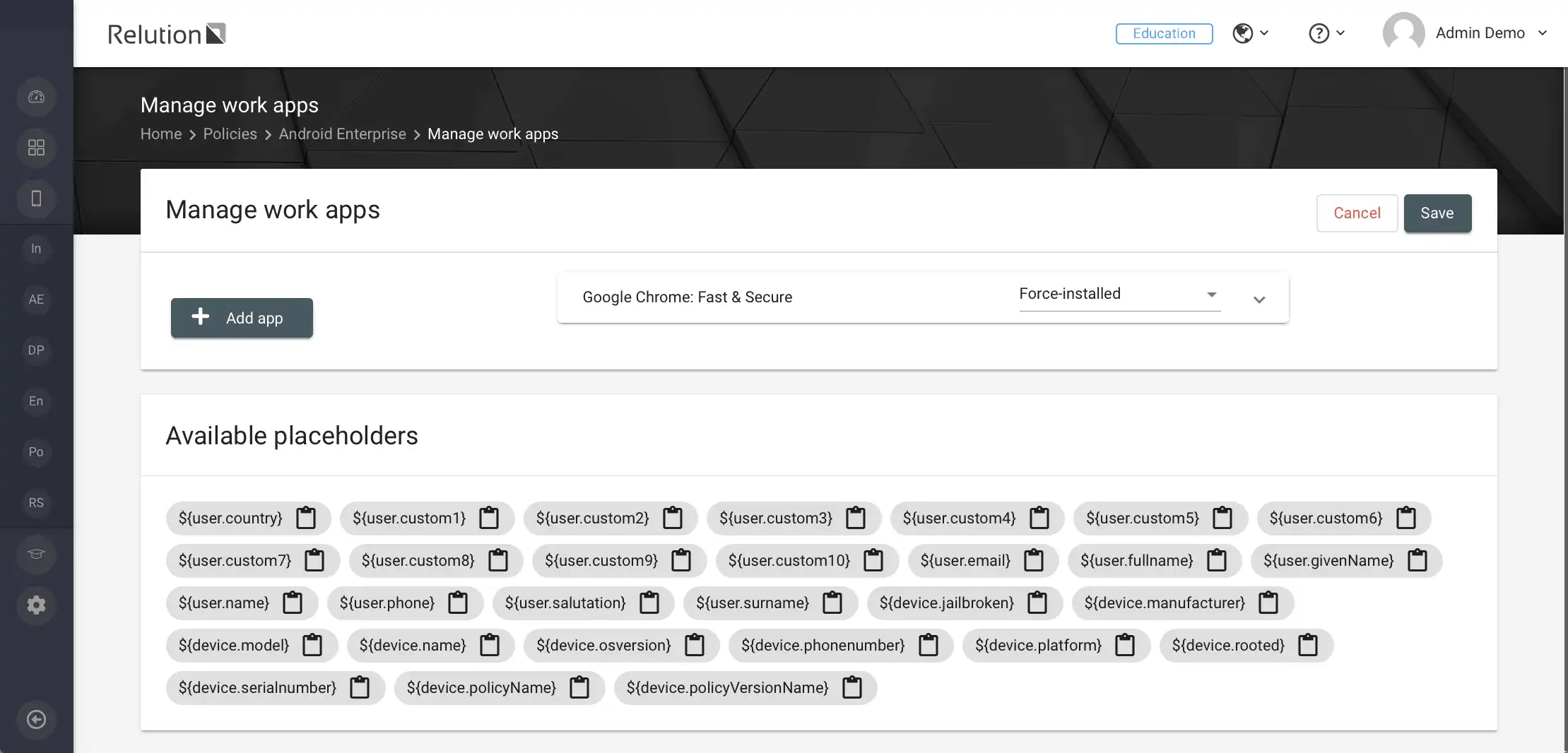Click the ${user.custom7} placeholder chip text

click(235, 560)
